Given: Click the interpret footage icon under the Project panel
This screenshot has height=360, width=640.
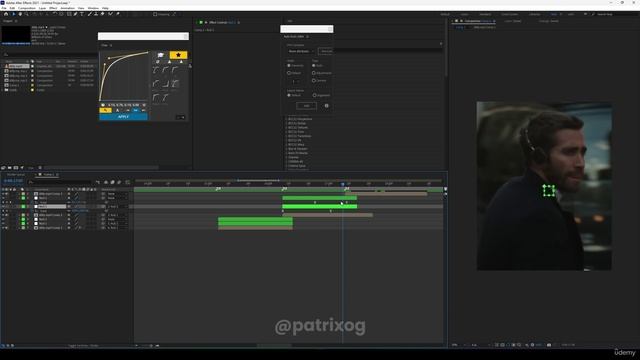Looking at the screenshot, I should tap(3, 168).
